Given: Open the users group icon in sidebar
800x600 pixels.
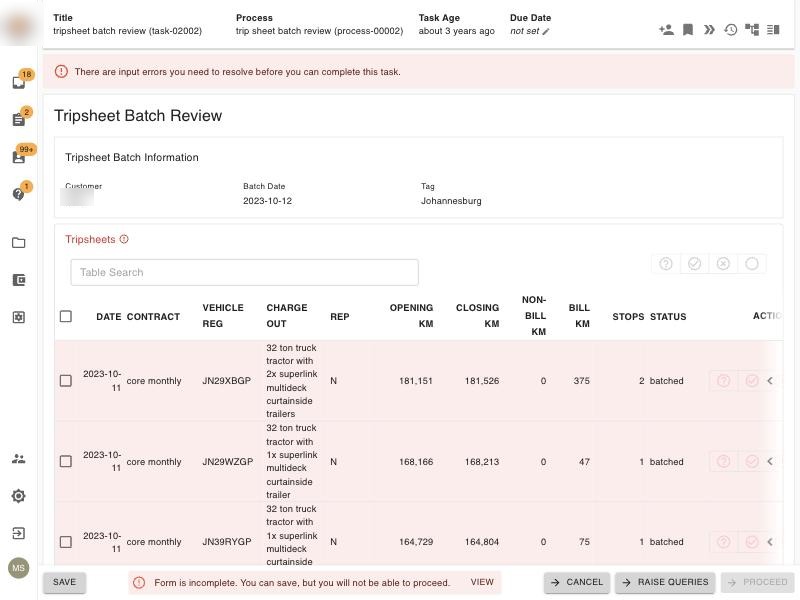Looking at the screenshot, I should [x=19, y=459].
